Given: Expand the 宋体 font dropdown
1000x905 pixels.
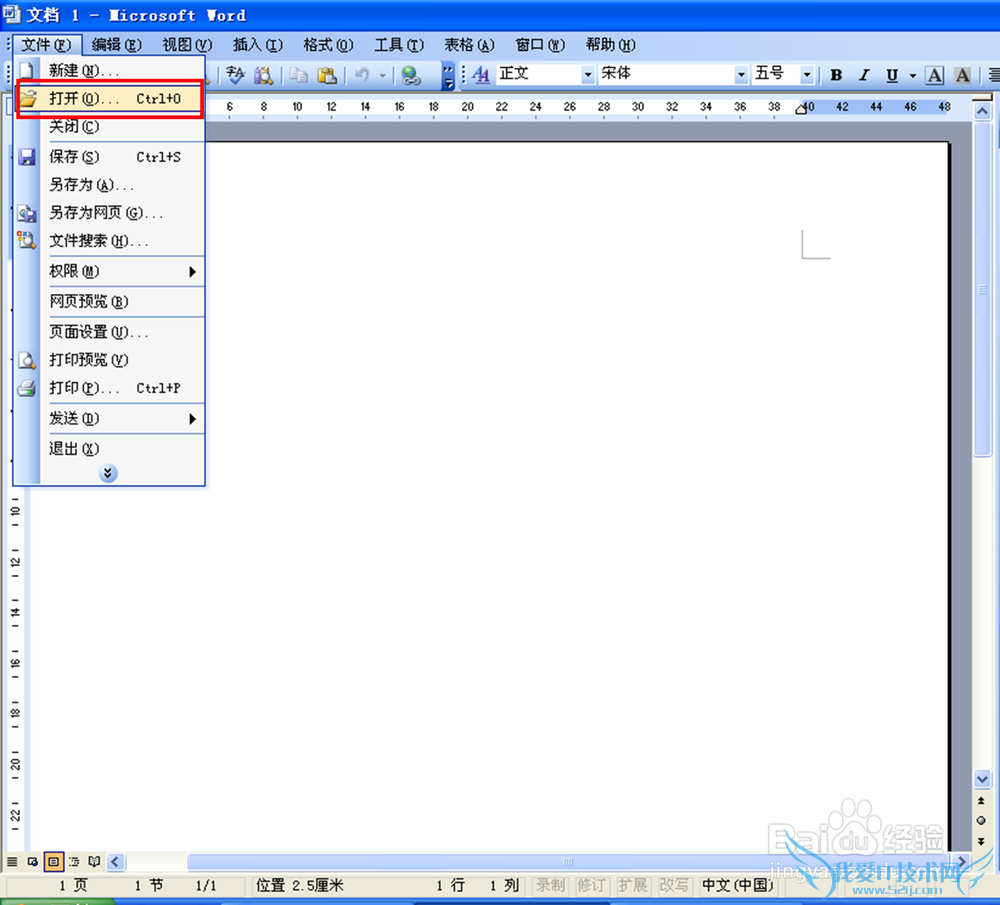Looking at the screenshot, I should pyautogui.click(x=741, y=75).
